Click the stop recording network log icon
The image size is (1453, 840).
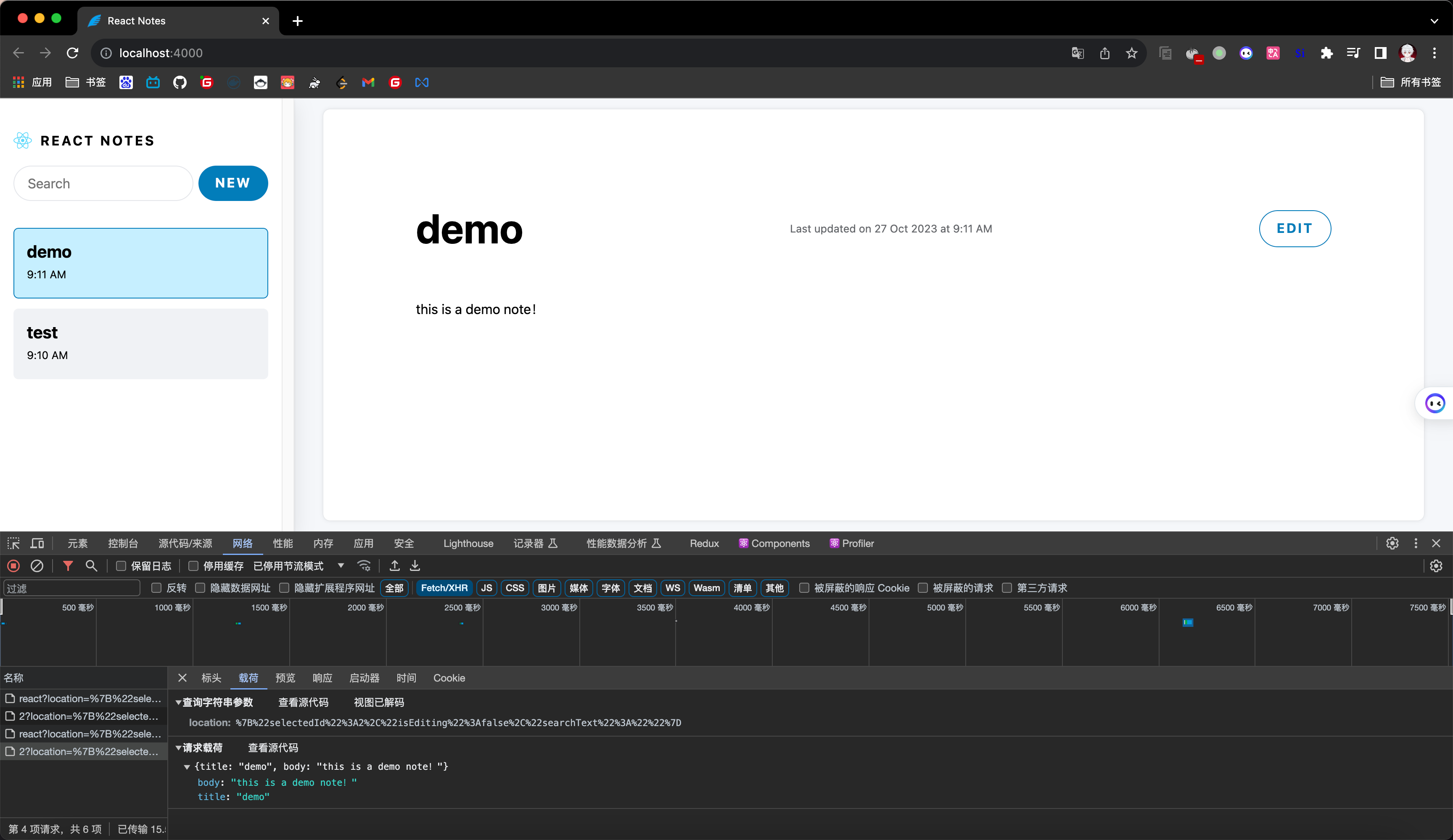click(14, 566)
